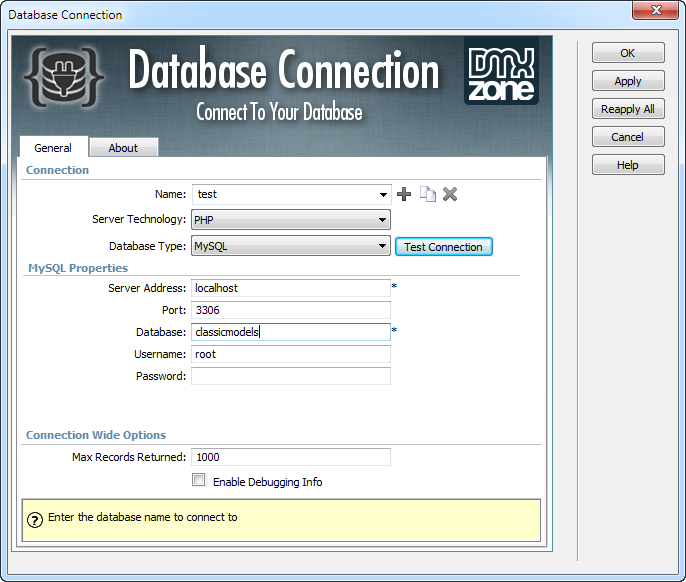This screenshot has width=686, height=582.
Task: Click the 'Connection' section heading
Action: click(57, 170)
